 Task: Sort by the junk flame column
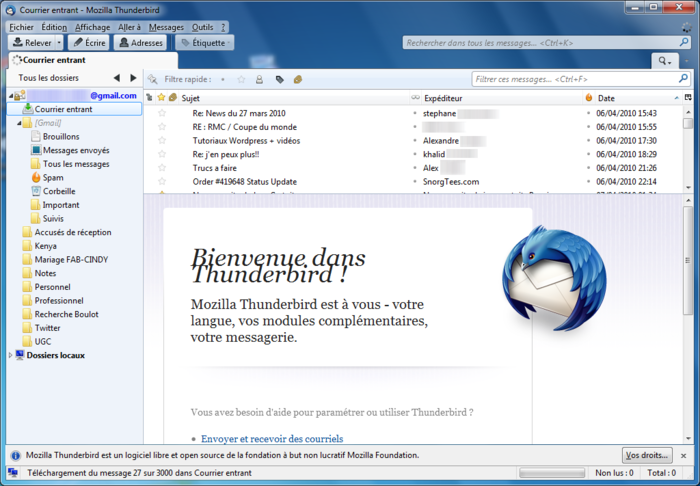pyautogui.click(x=589, y=98)
